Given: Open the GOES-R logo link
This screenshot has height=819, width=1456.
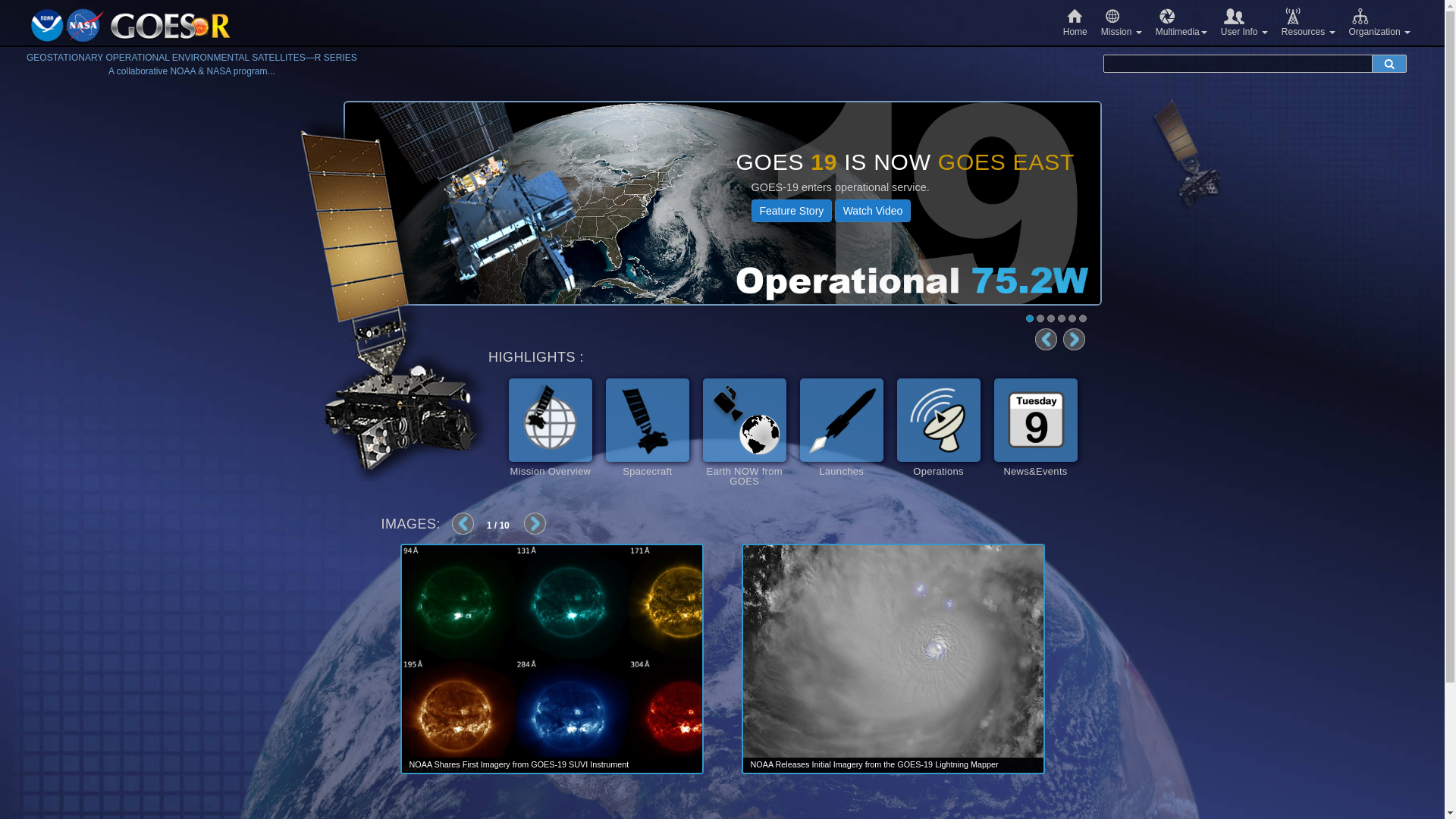Looking at the screenshot, I should 171,27.
